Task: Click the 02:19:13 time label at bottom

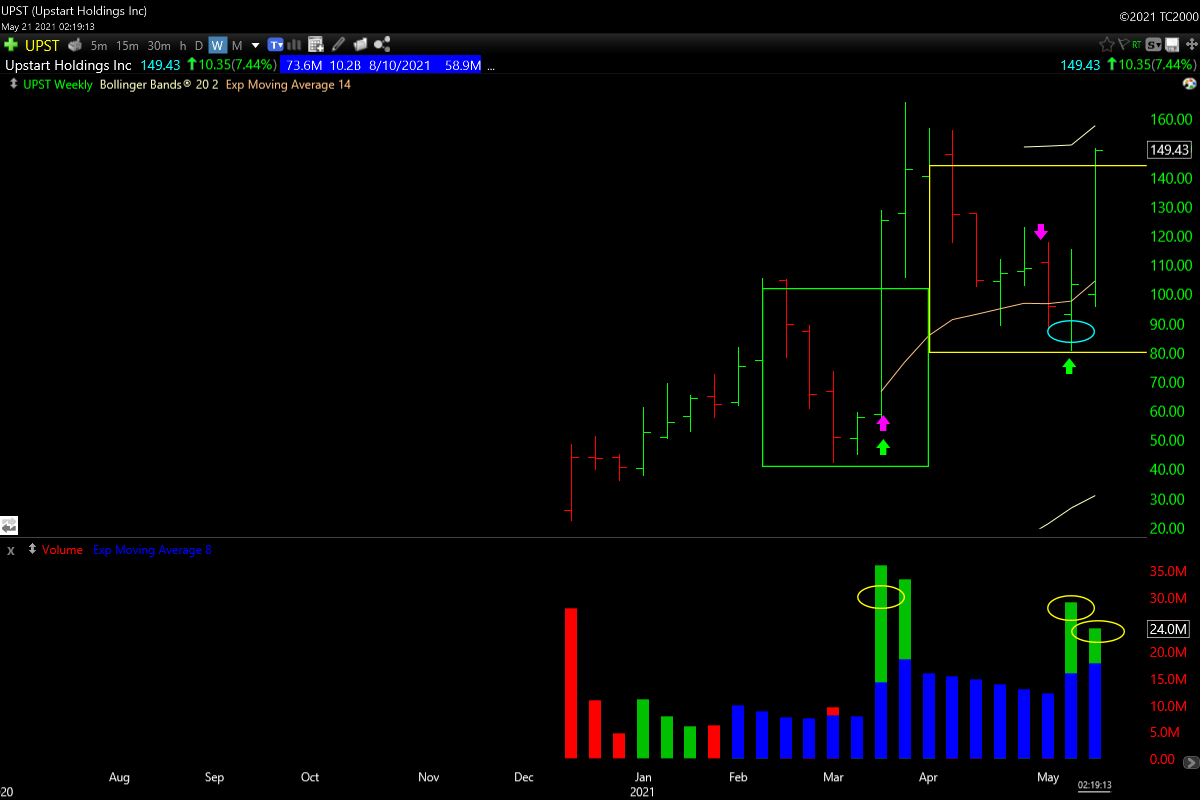Action: click(x=1094, y=785)
